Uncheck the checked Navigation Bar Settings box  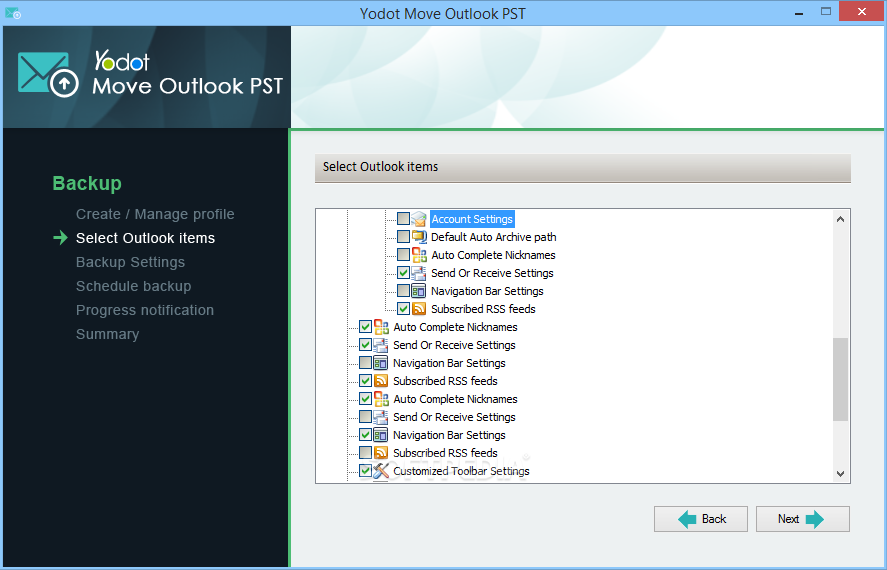point(365,435)
